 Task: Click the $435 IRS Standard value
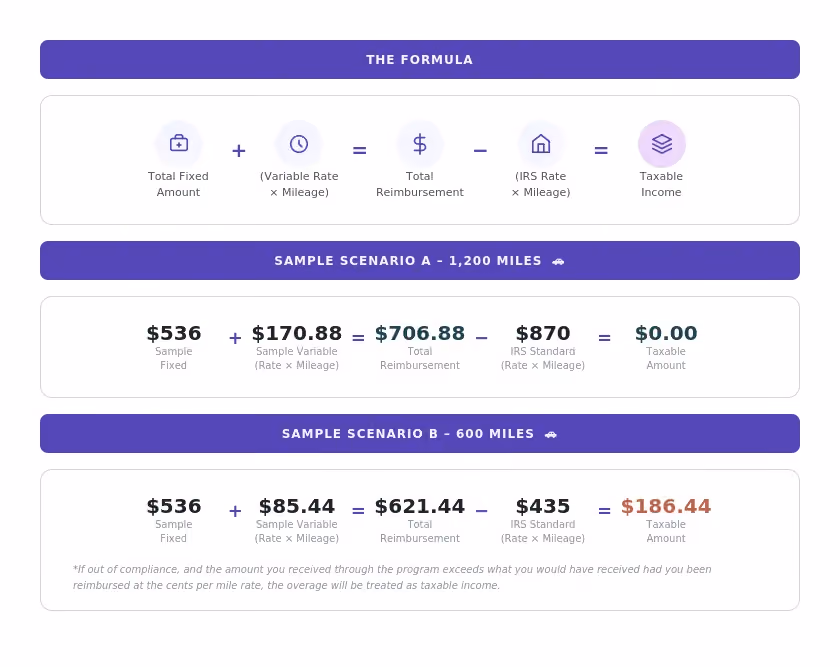tap(543, 506)
